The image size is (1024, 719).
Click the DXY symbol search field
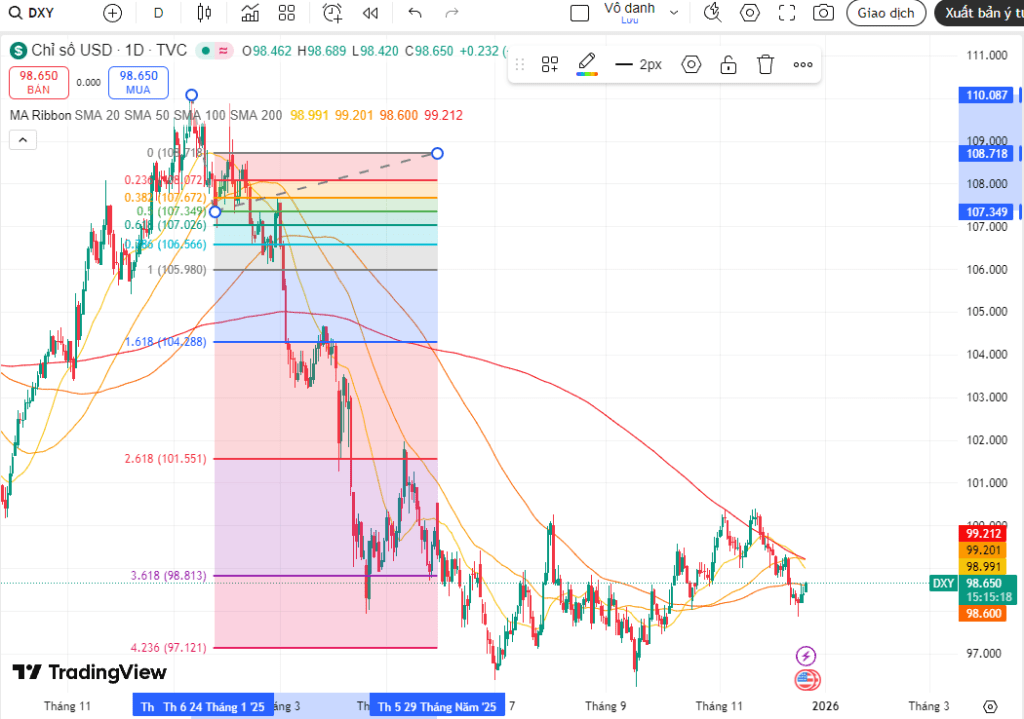(40, 13)
